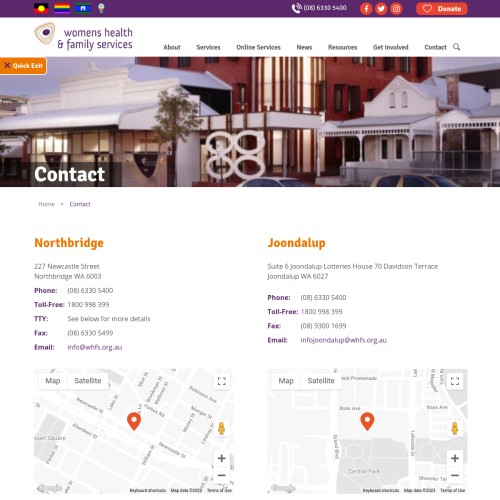The image size is (500, 500).
Task: Toggle fullscreen on Joondalup map
Action: click(455, 381)
